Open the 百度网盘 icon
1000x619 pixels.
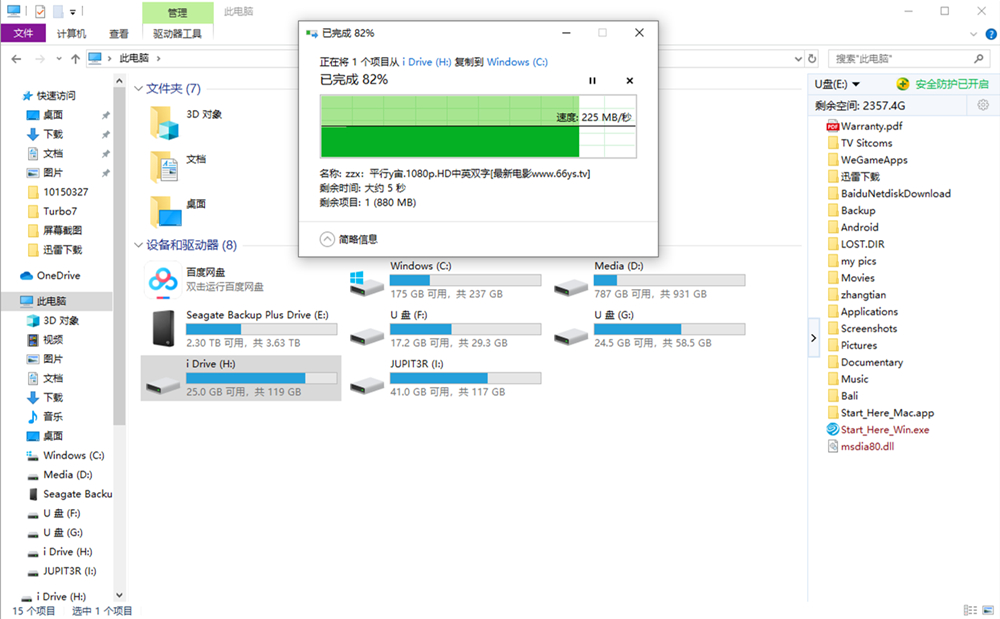click(x=163, y=279)
